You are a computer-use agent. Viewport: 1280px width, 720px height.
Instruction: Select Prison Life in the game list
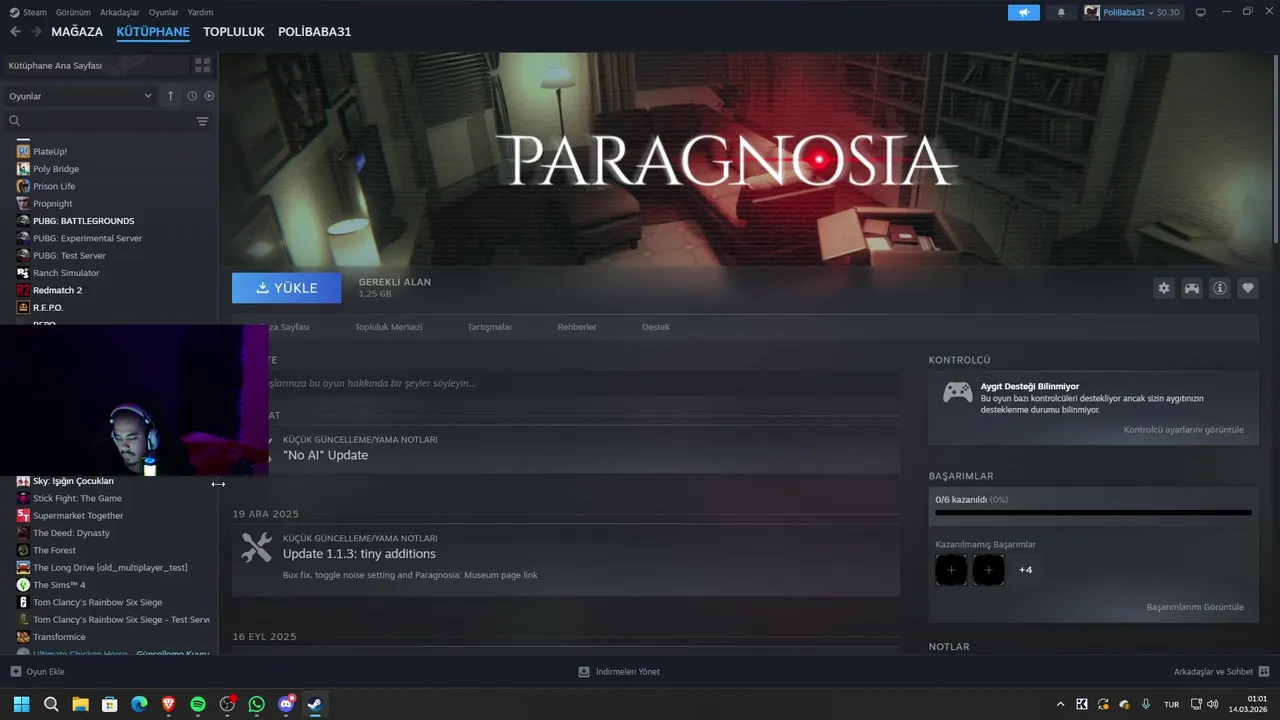[x=54, y=186]
